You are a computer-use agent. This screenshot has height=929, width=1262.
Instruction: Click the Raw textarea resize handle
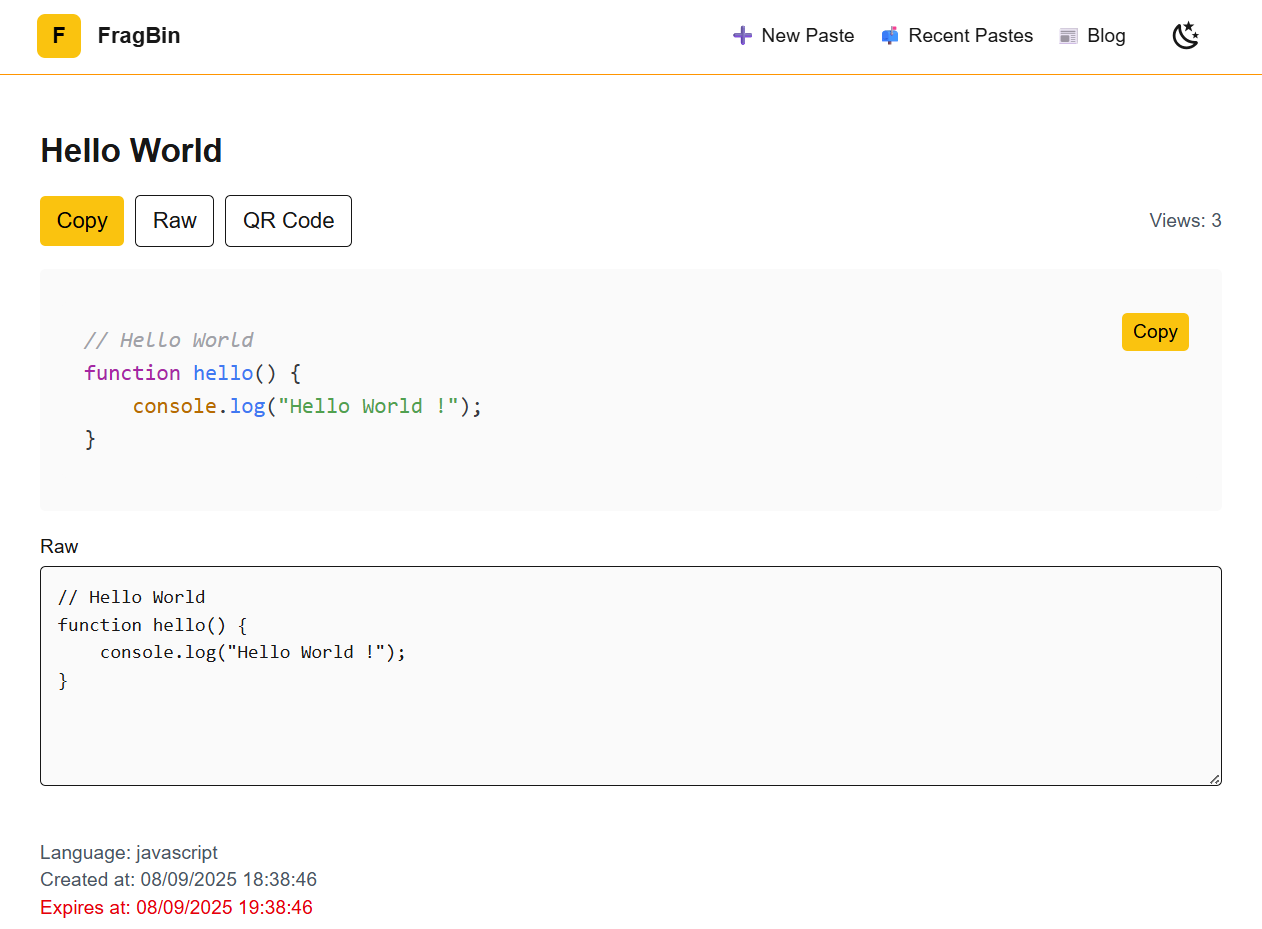click(x=1215, y=779)
